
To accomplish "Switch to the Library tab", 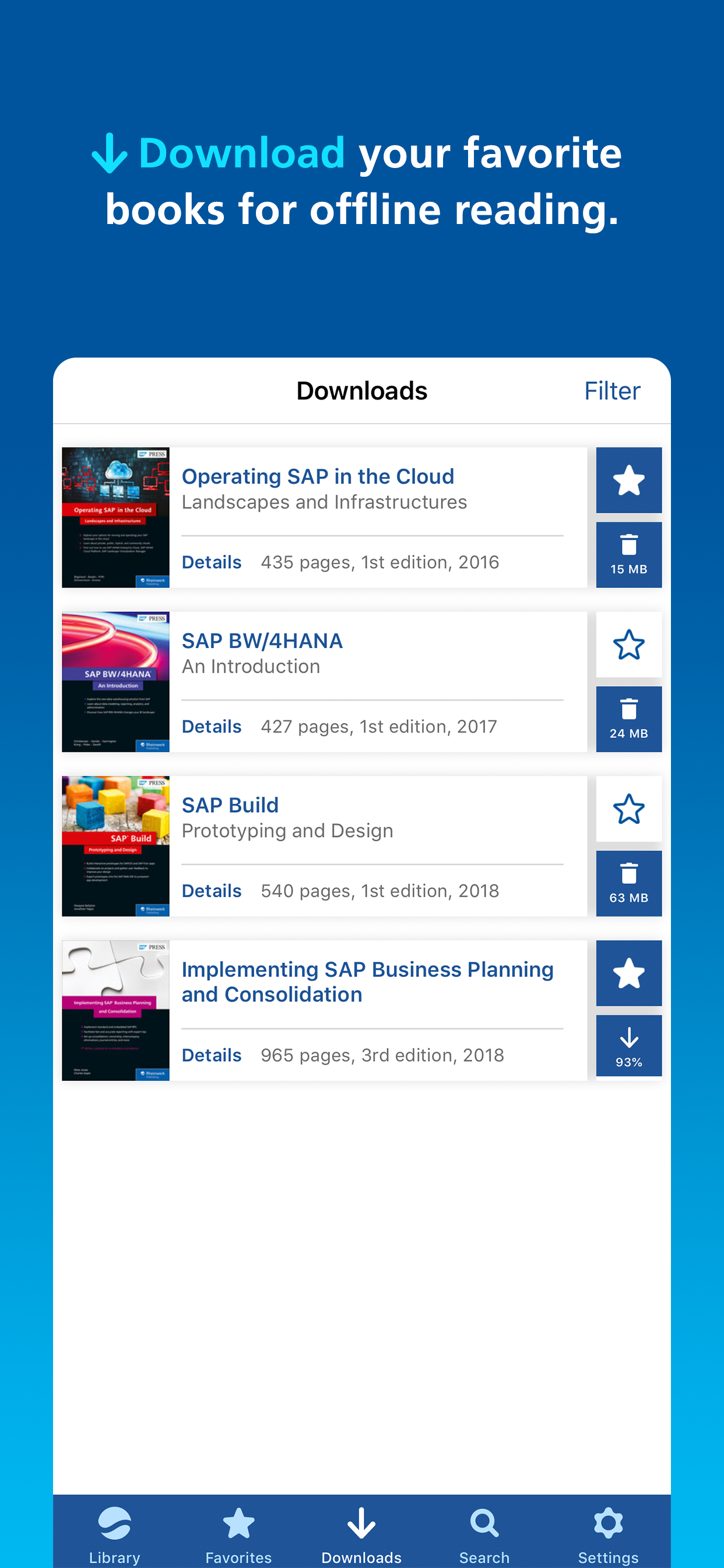I will (114, 1534).
